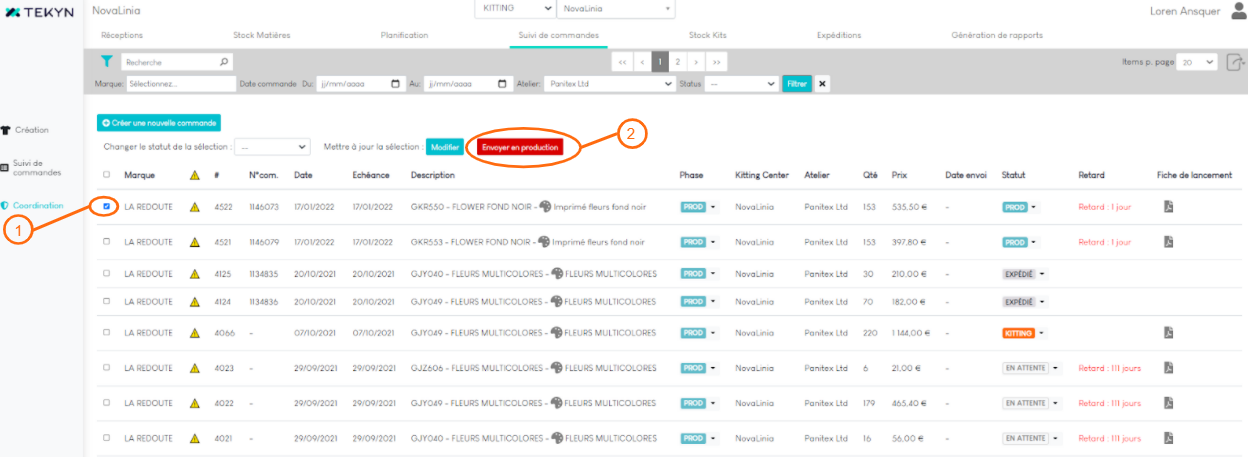Screen dimensions: 1248x457
Task: Clear filters with the X button
Action: pyautogui.click(x=822, y=84)
